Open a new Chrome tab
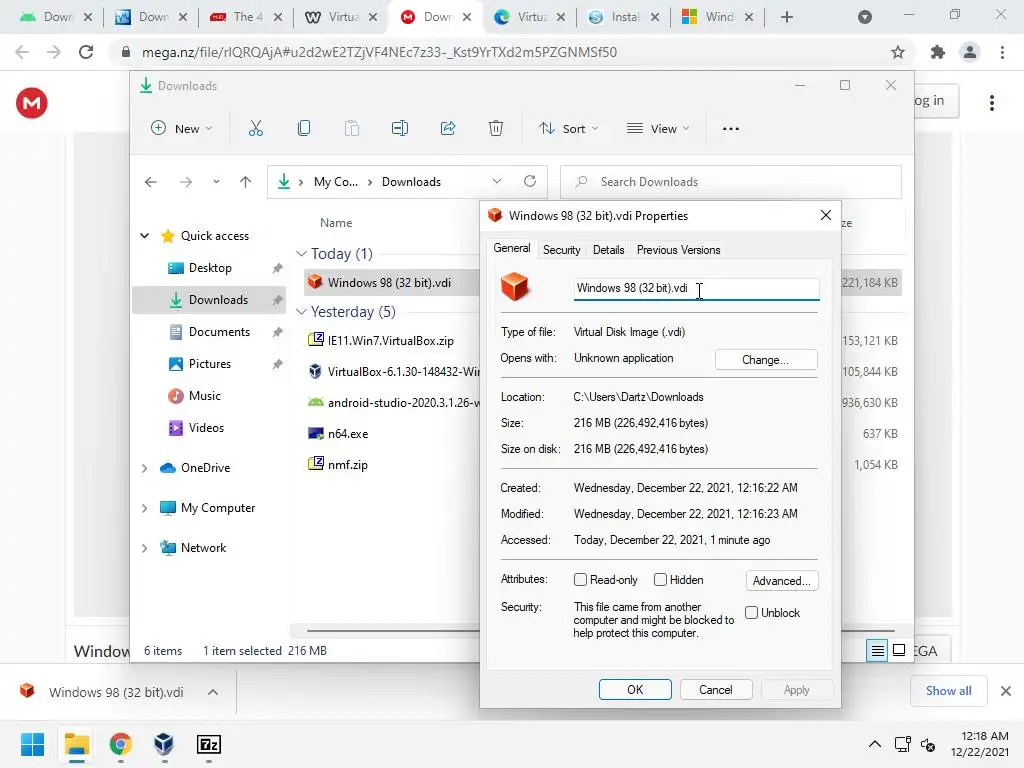This screenshot has width=1024, height=768. pyautogui.click(x=787, y=17)
